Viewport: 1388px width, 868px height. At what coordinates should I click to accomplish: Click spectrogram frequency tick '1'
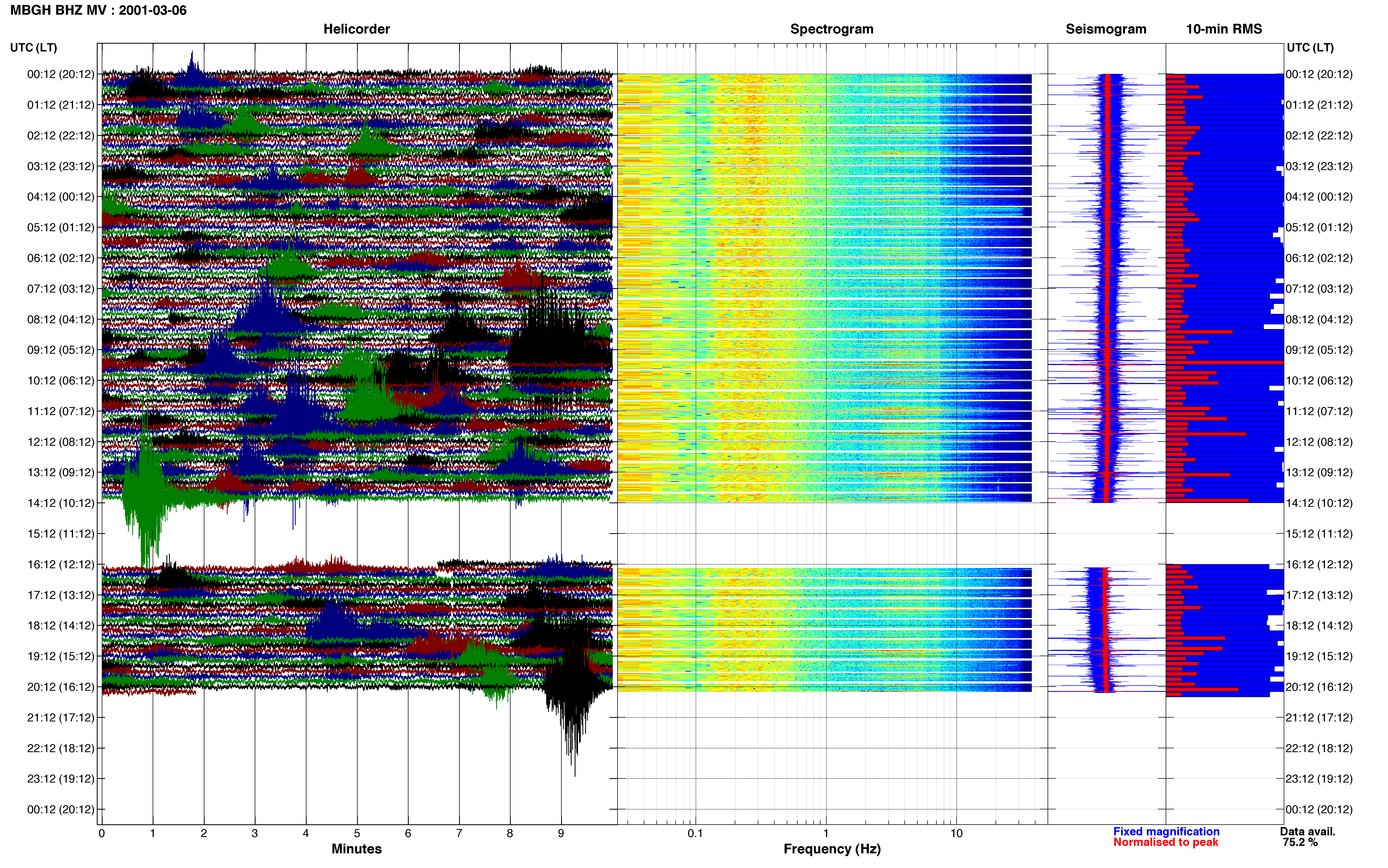826,833
